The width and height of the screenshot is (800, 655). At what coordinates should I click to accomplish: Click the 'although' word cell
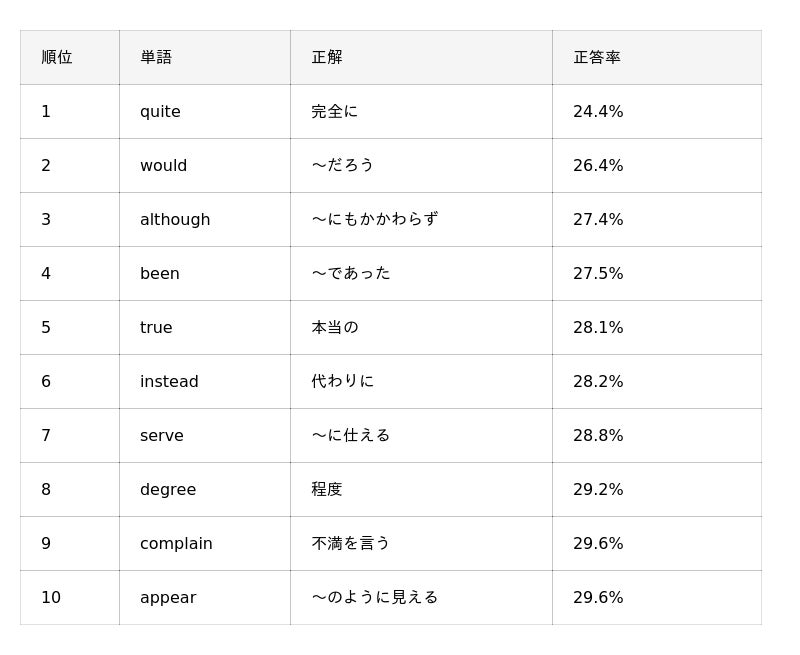click(x=205, y=219)
